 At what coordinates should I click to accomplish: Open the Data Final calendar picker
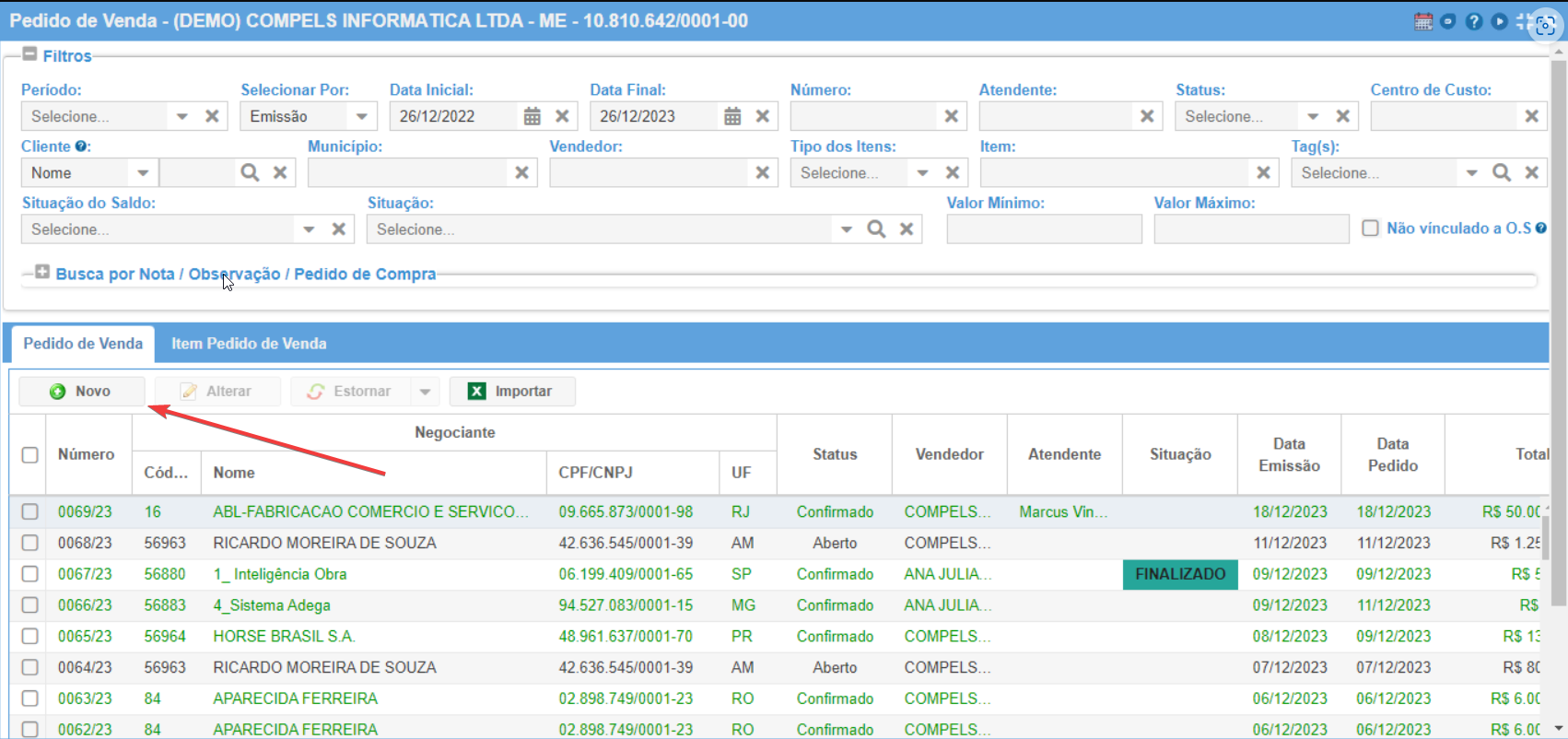732,116
